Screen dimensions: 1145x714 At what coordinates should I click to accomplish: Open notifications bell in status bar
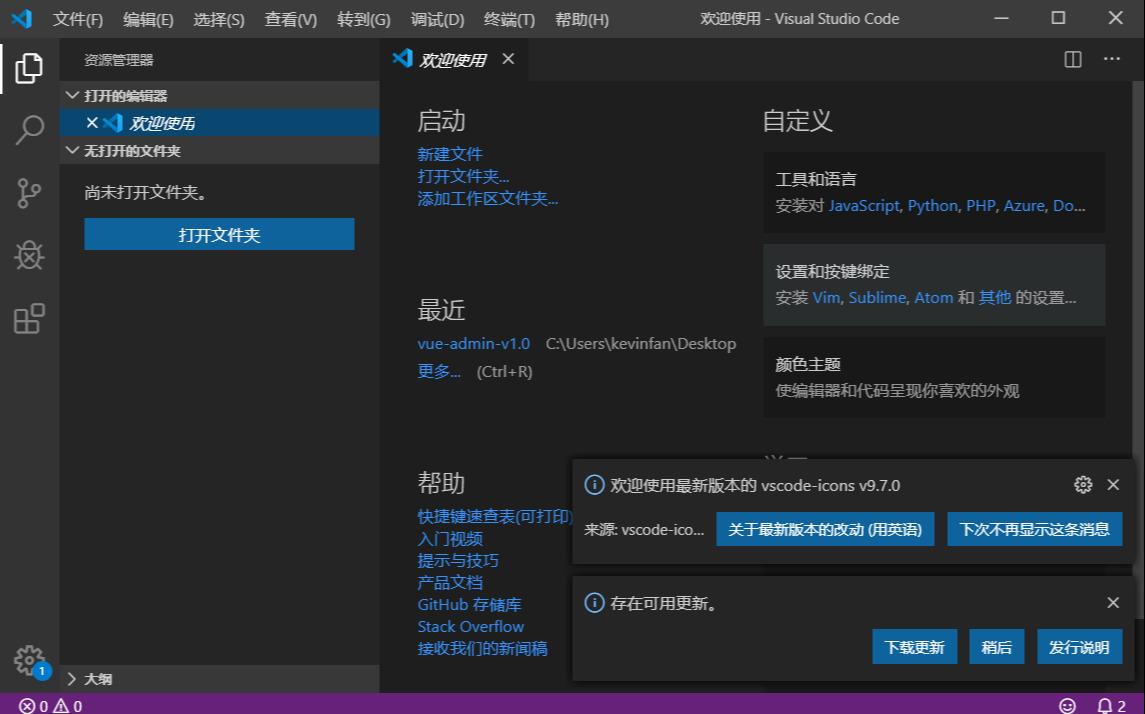pos(1111,706)
